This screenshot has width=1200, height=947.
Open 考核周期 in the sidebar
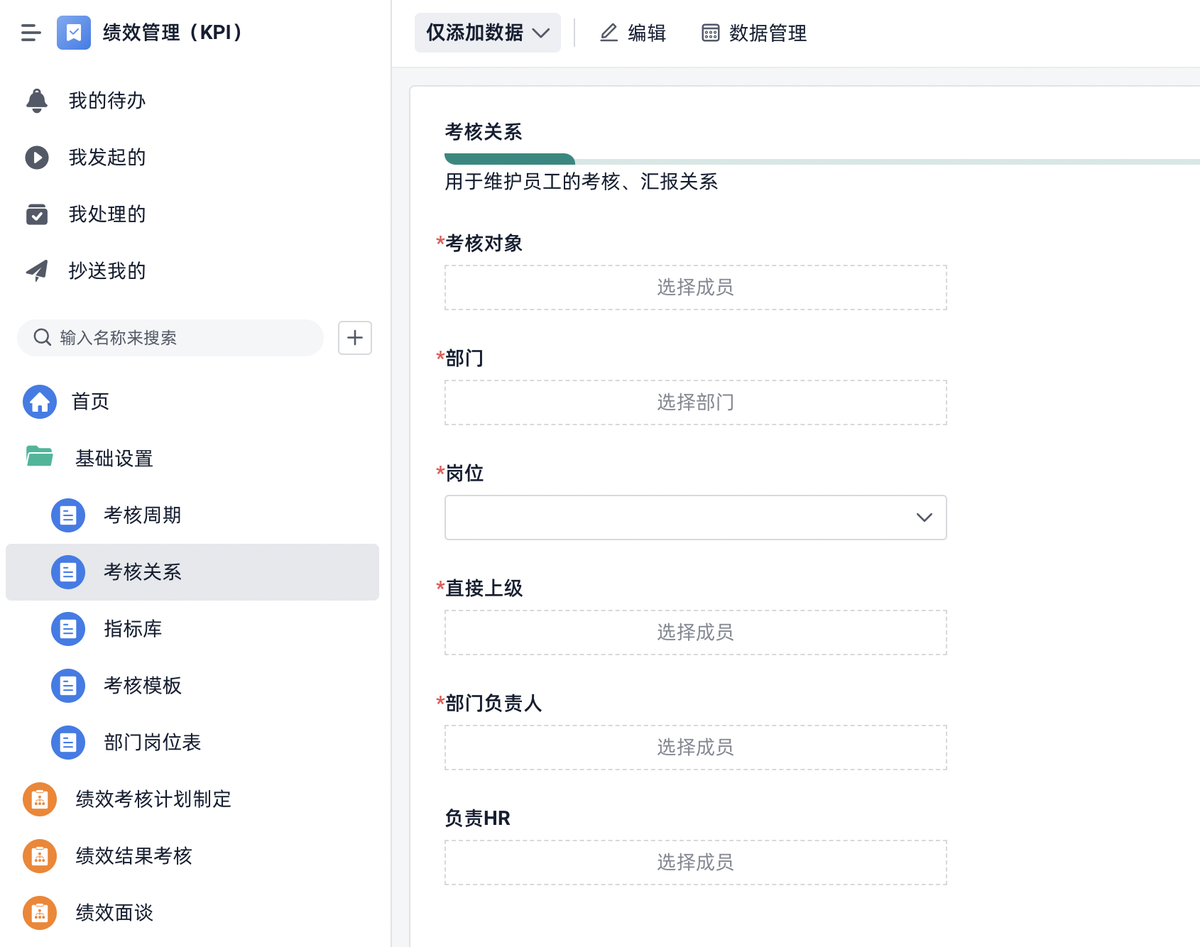[142, 515]
